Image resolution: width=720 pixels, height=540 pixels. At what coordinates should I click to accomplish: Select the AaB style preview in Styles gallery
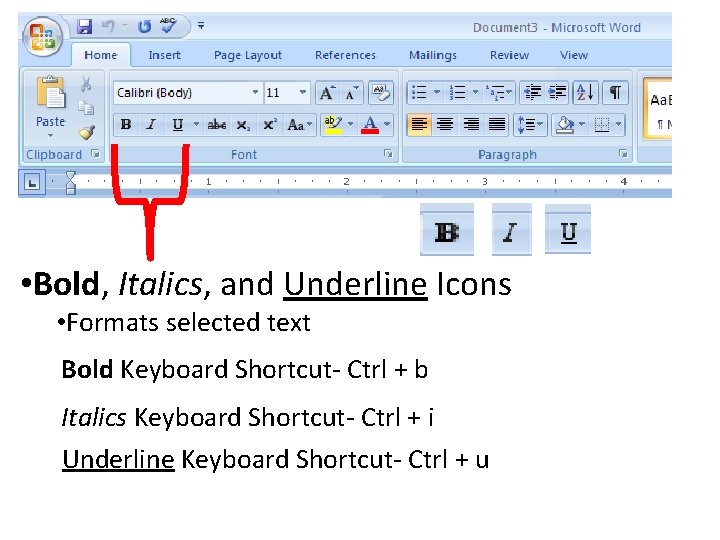coord(658,109)
